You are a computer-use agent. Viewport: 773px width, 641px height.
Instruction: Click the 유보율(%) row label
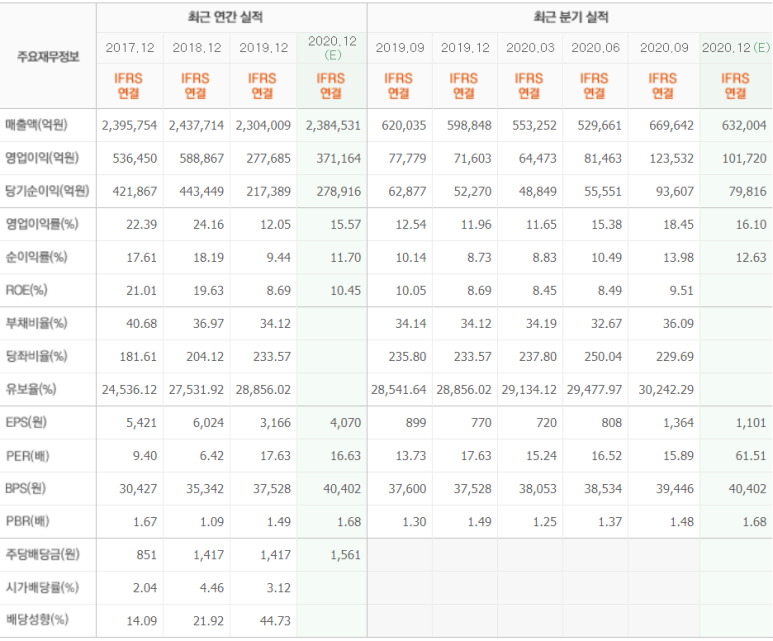(x=31, y=389)
